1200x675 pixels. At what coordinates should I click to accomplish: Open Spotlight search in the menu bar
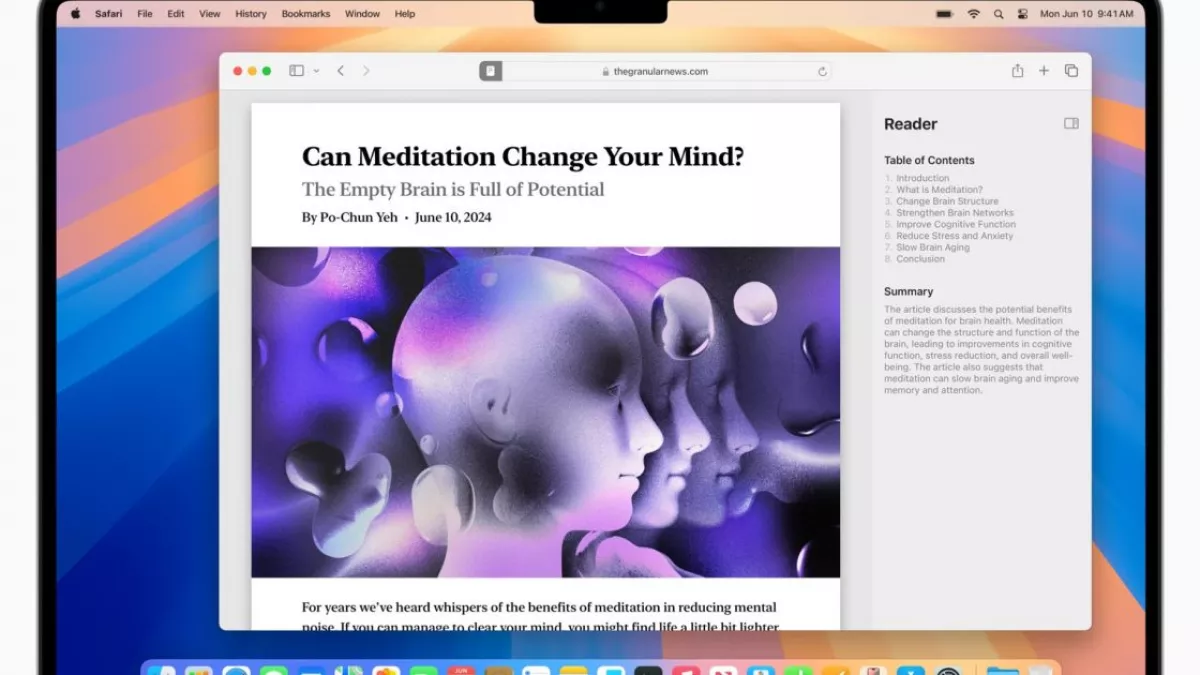click(x=998, y=14)
